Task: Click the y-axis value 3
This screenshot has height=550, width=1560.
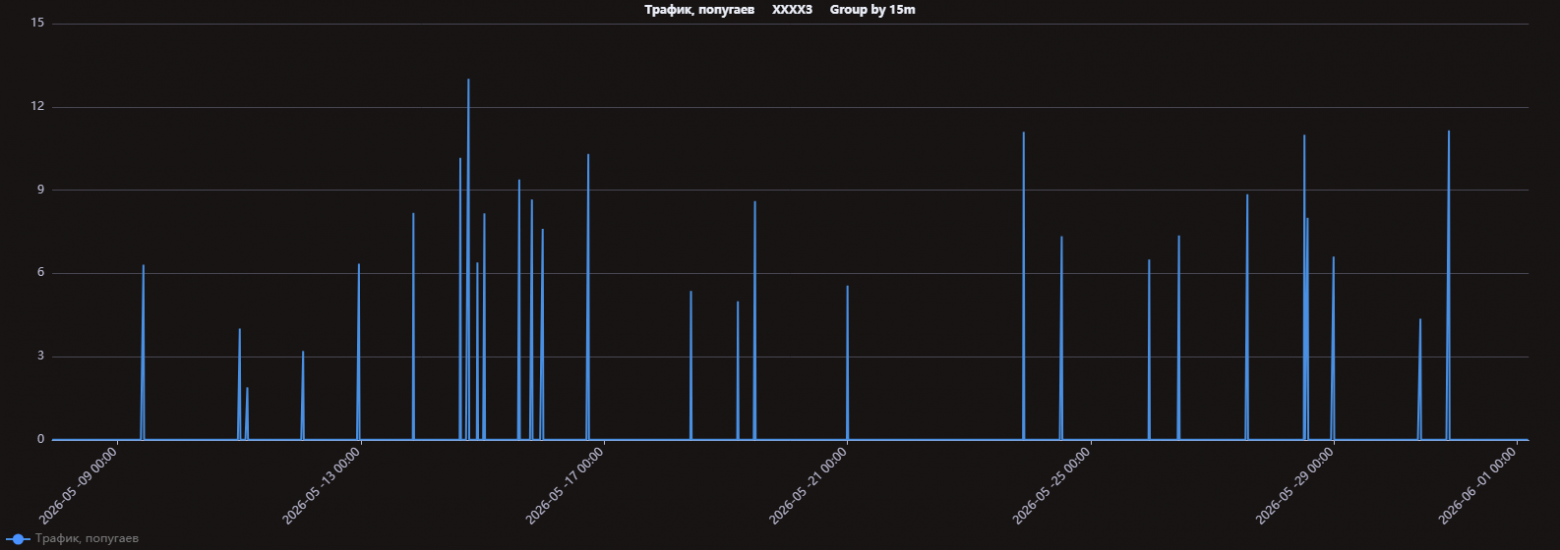Action: click(x=41, y=356)
